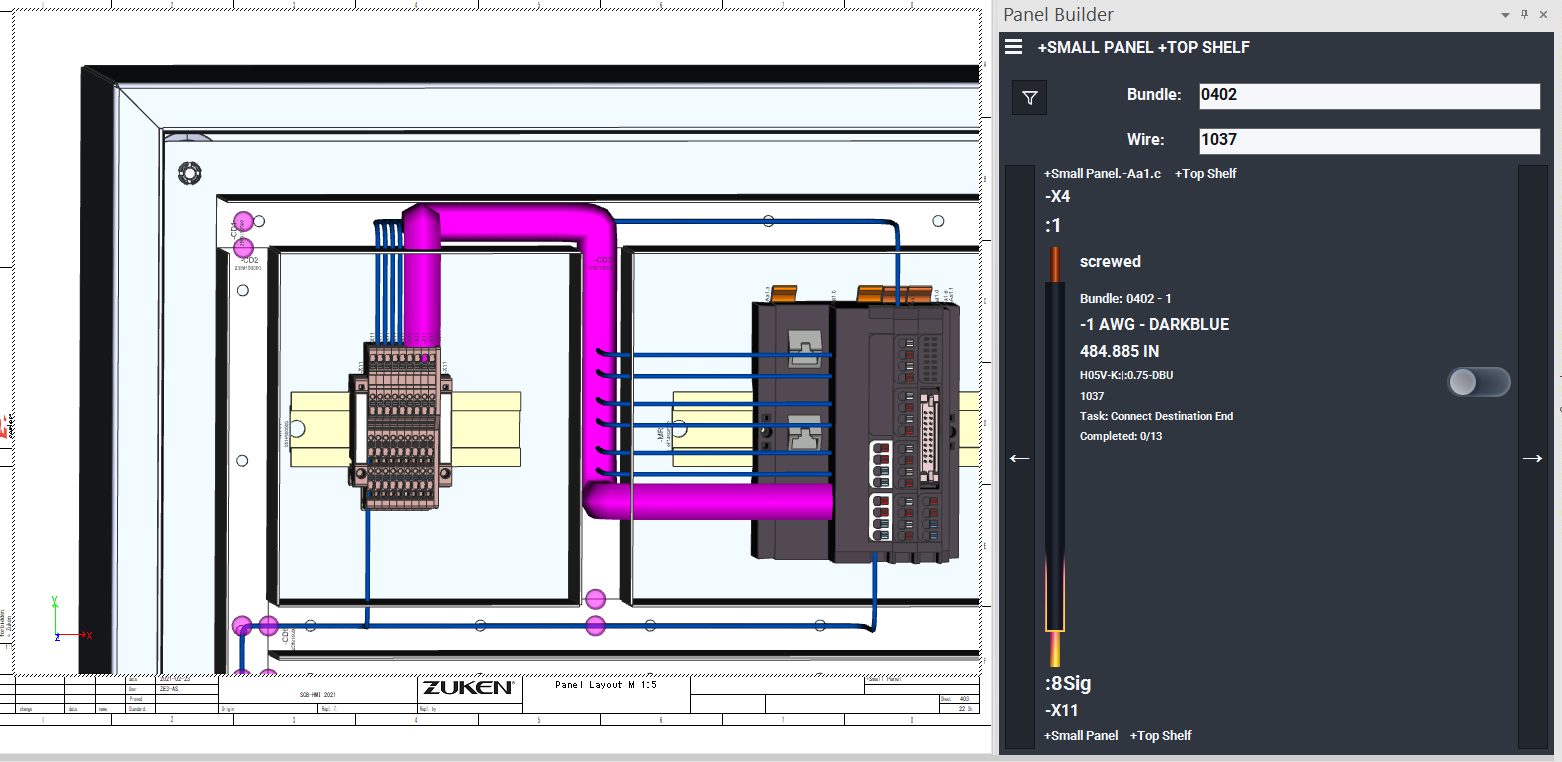
Task: Click the +Small Panel label below -X11
Action: point(1081,736)
